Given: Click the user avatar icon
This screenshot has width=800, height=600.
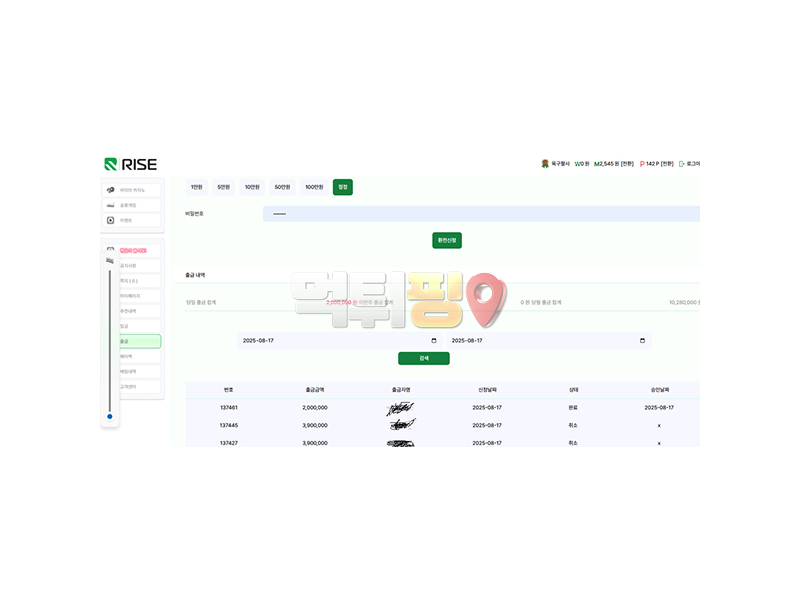Looking at the screenshot, I should click(545, 164).
